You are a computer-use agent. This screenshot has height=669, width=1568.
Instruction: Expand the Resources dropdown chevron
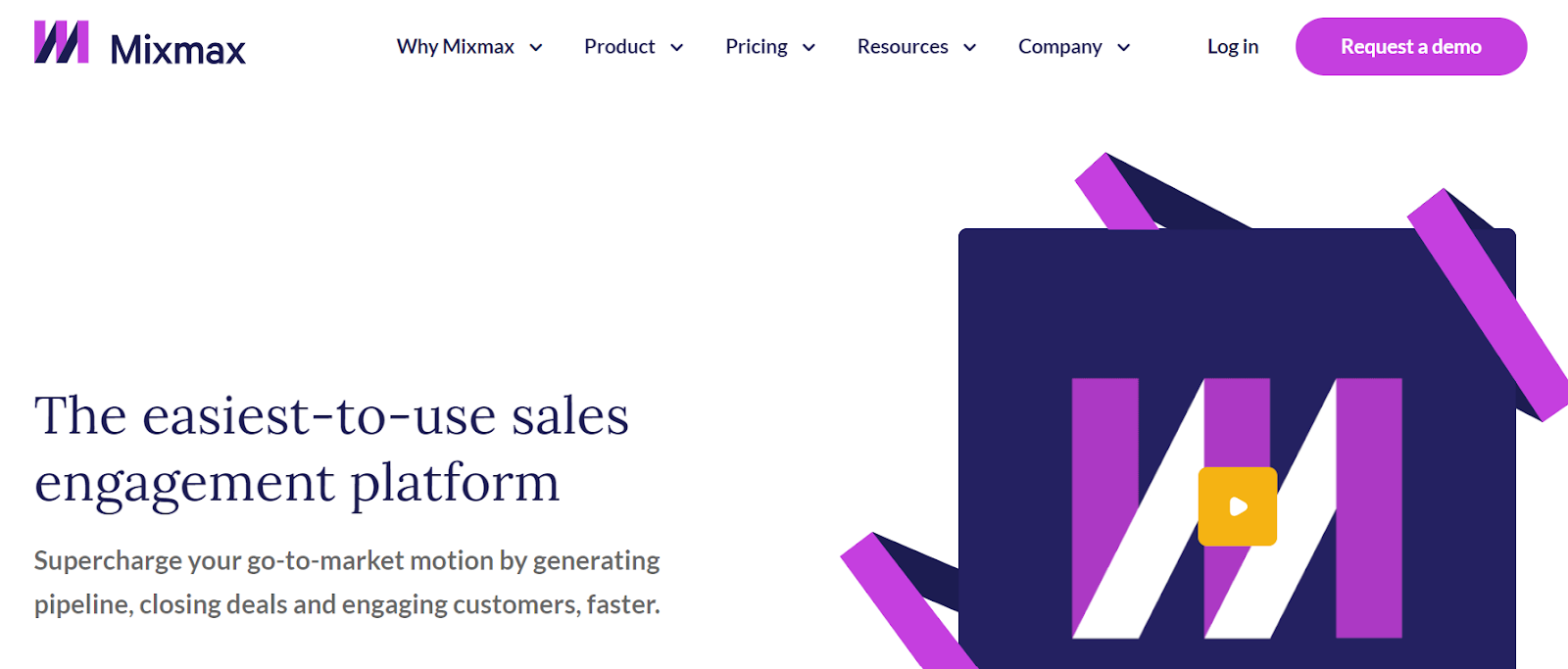click(x=969, y=48)
